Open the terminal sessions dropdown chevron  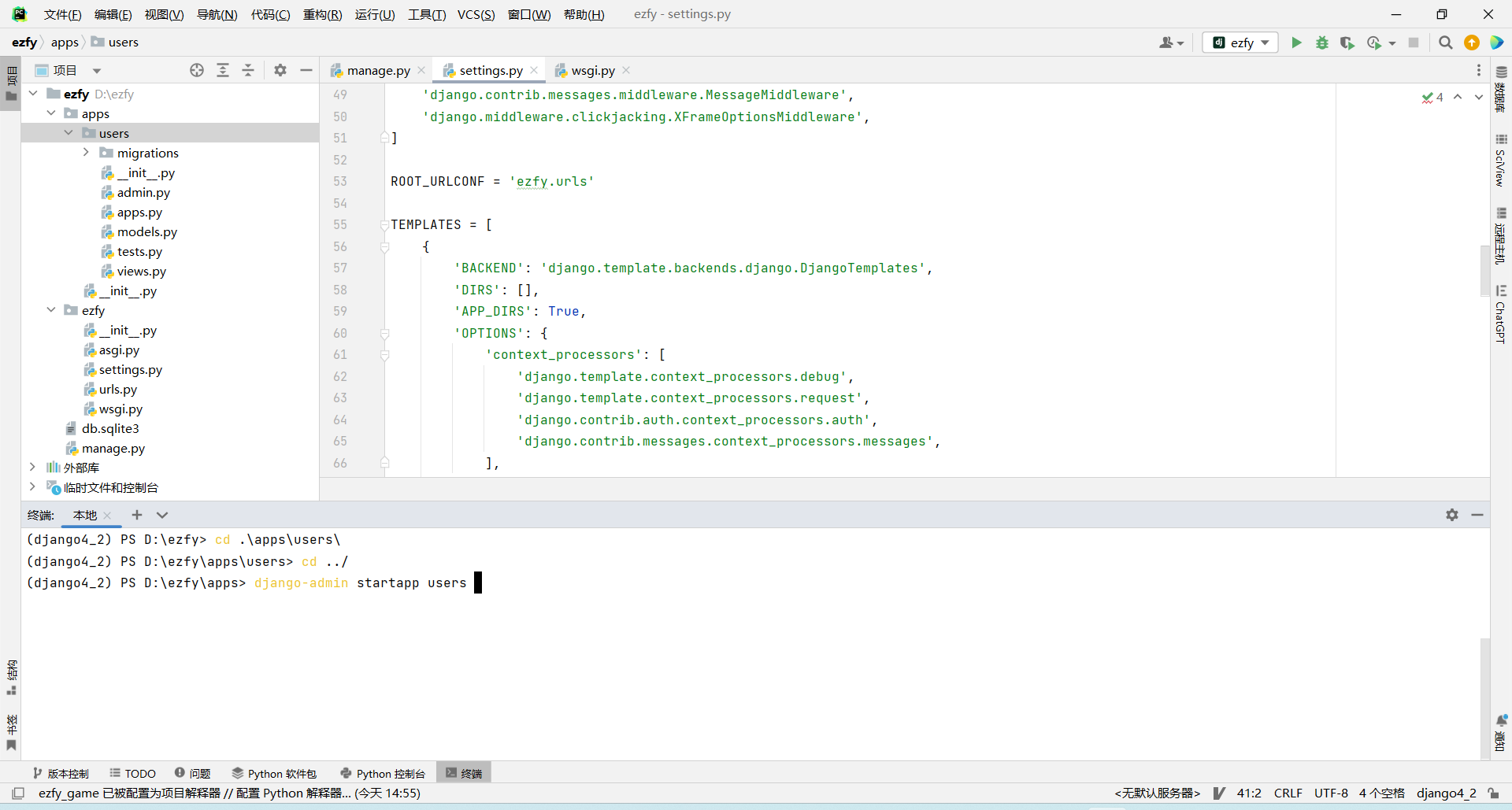pos(162,515)
